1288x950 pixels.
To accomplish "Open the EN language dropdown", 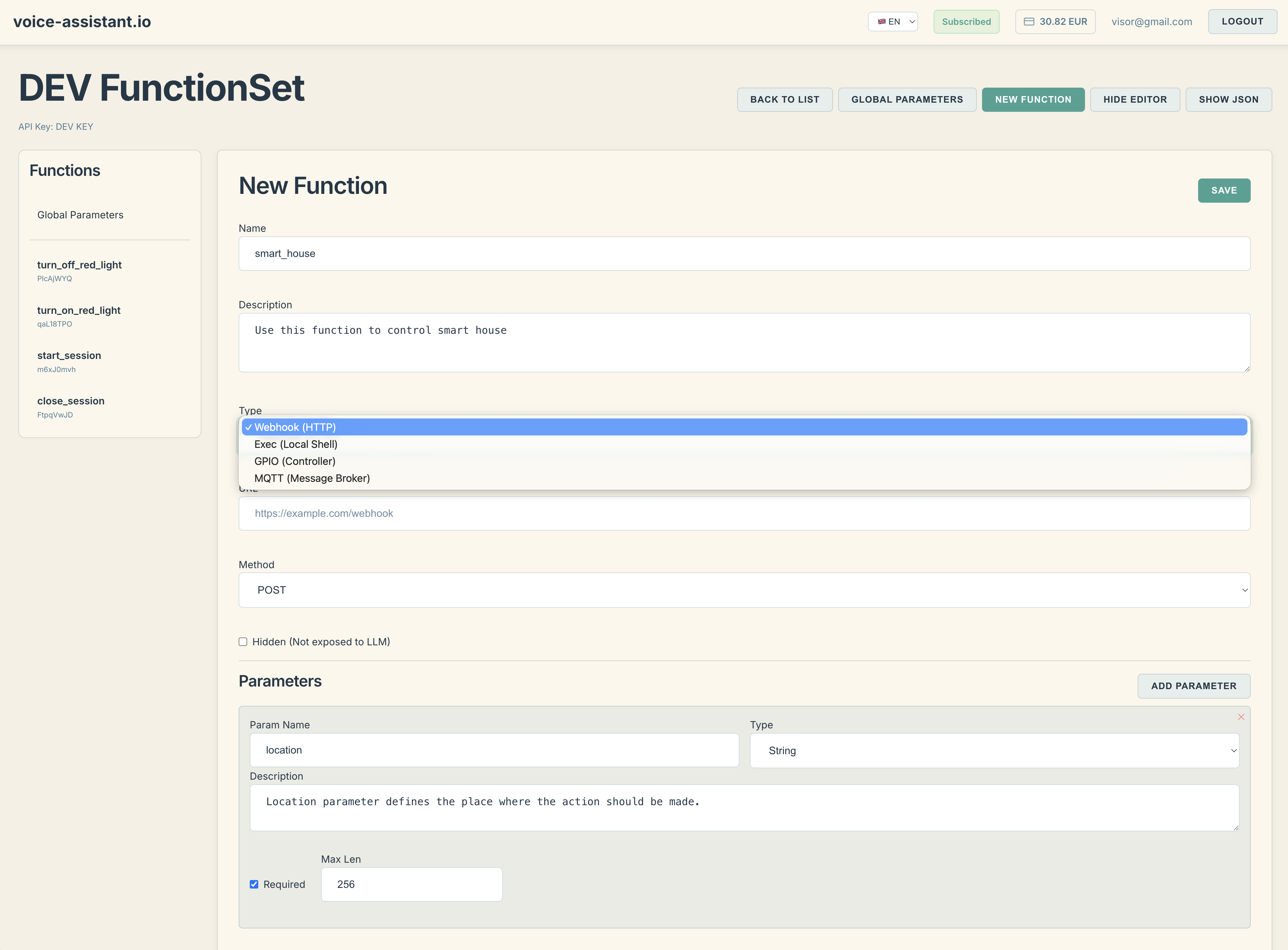I will (x=893, y=22).
